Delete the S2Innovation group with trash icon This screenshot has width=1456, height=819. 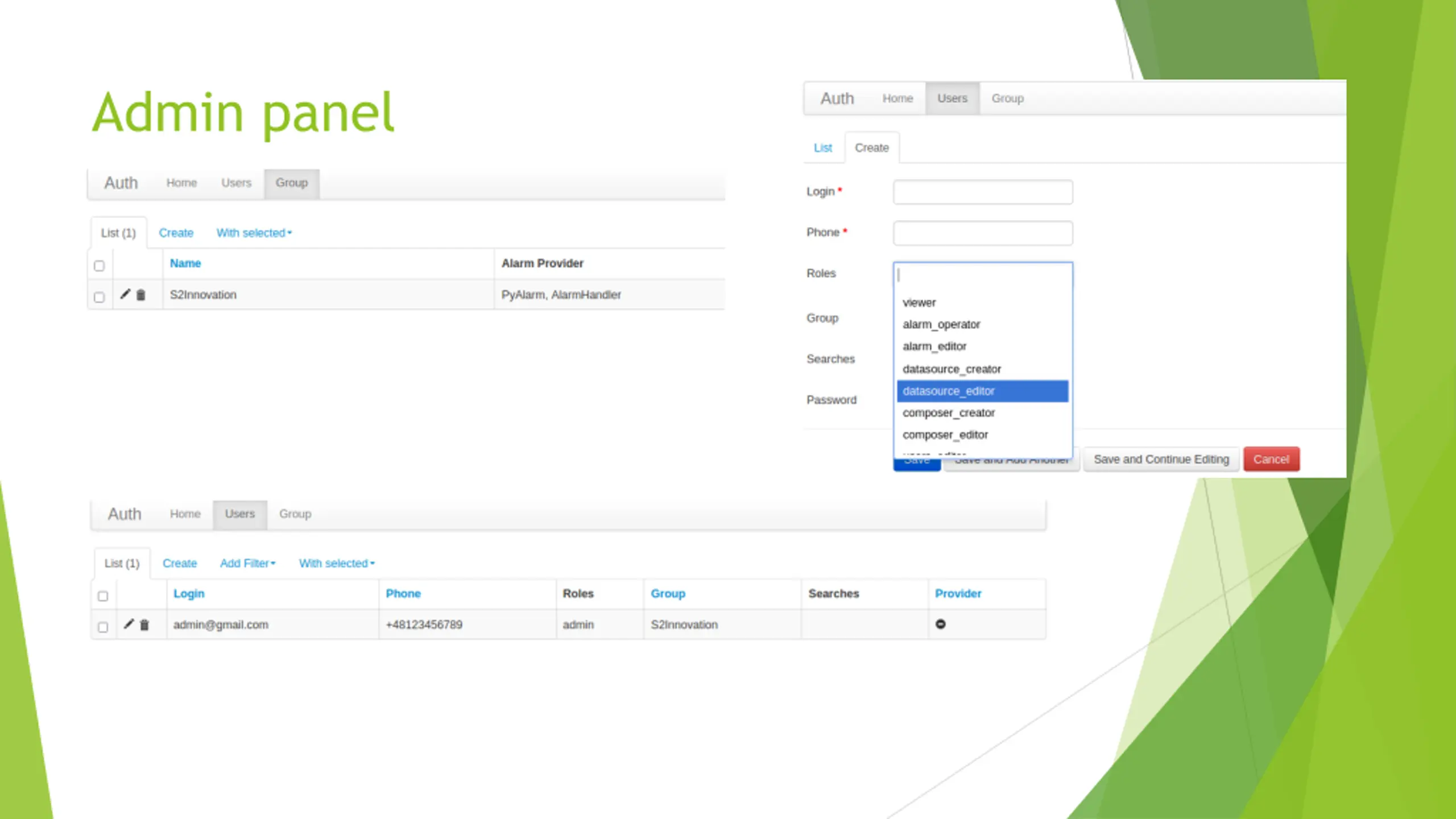tap(140, 295)
